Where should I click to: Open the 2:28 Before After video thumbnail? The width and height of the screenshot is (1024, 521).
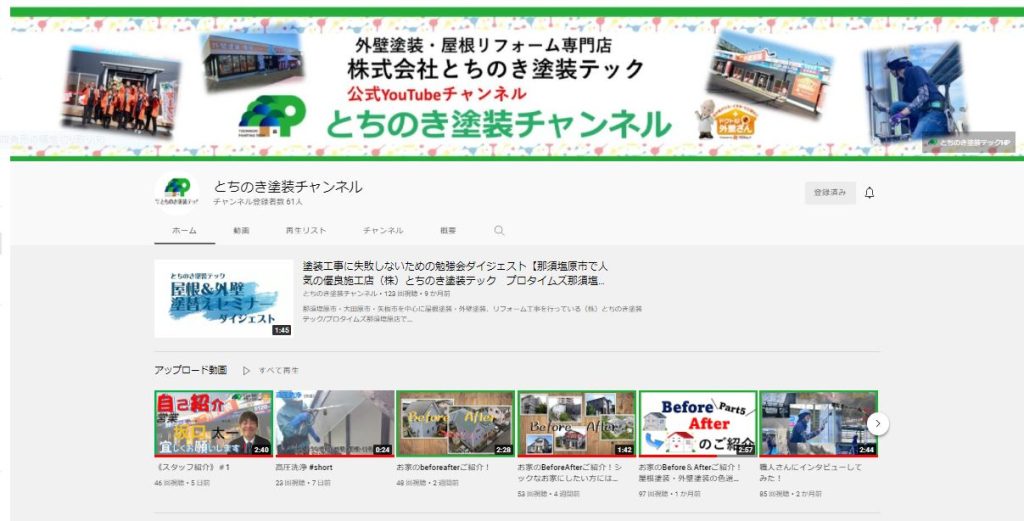pos(455,423)
